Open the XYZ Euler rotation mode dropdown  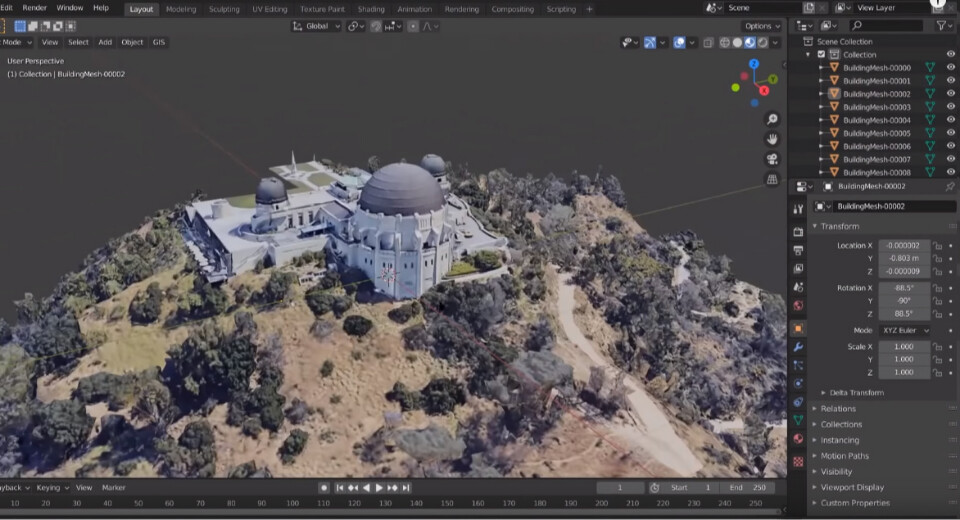[905, 330]
